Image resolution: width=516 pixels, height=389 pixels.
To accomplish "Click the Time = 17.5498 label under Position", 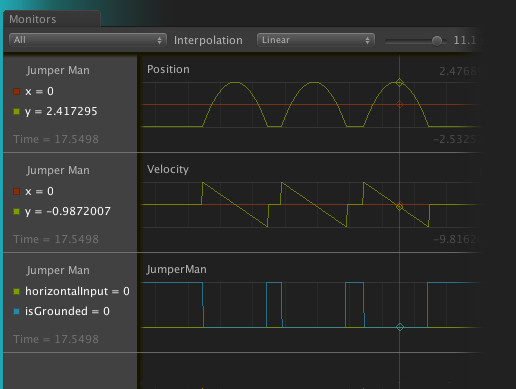I will (x=56, y=139).
